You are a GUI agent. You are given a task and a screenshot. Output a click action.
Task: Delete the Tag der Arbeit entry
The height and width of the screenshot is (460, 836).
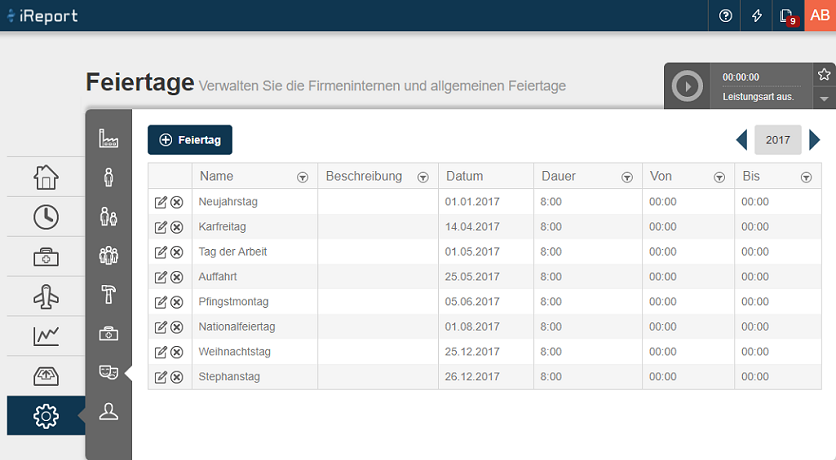click(x=177, y=252)
